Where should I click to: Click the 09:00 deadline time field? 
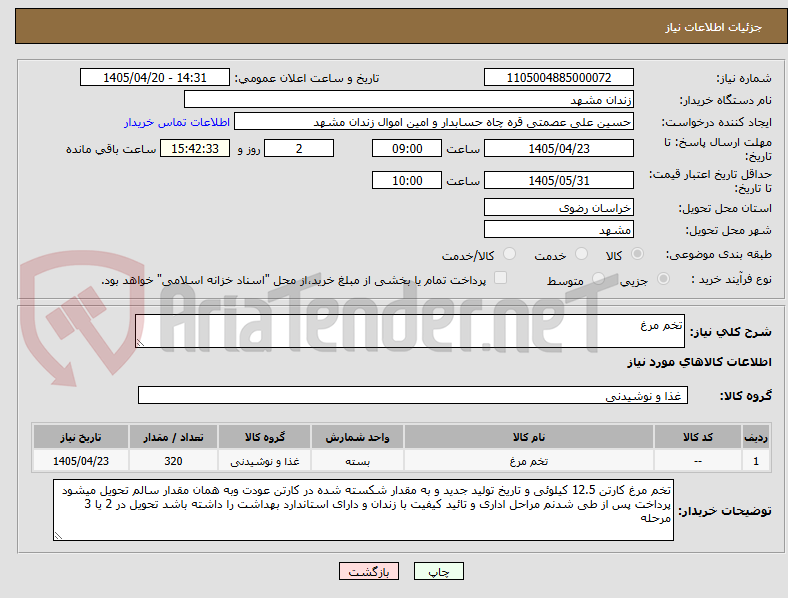pyautogui.click(x=407, y=148)
